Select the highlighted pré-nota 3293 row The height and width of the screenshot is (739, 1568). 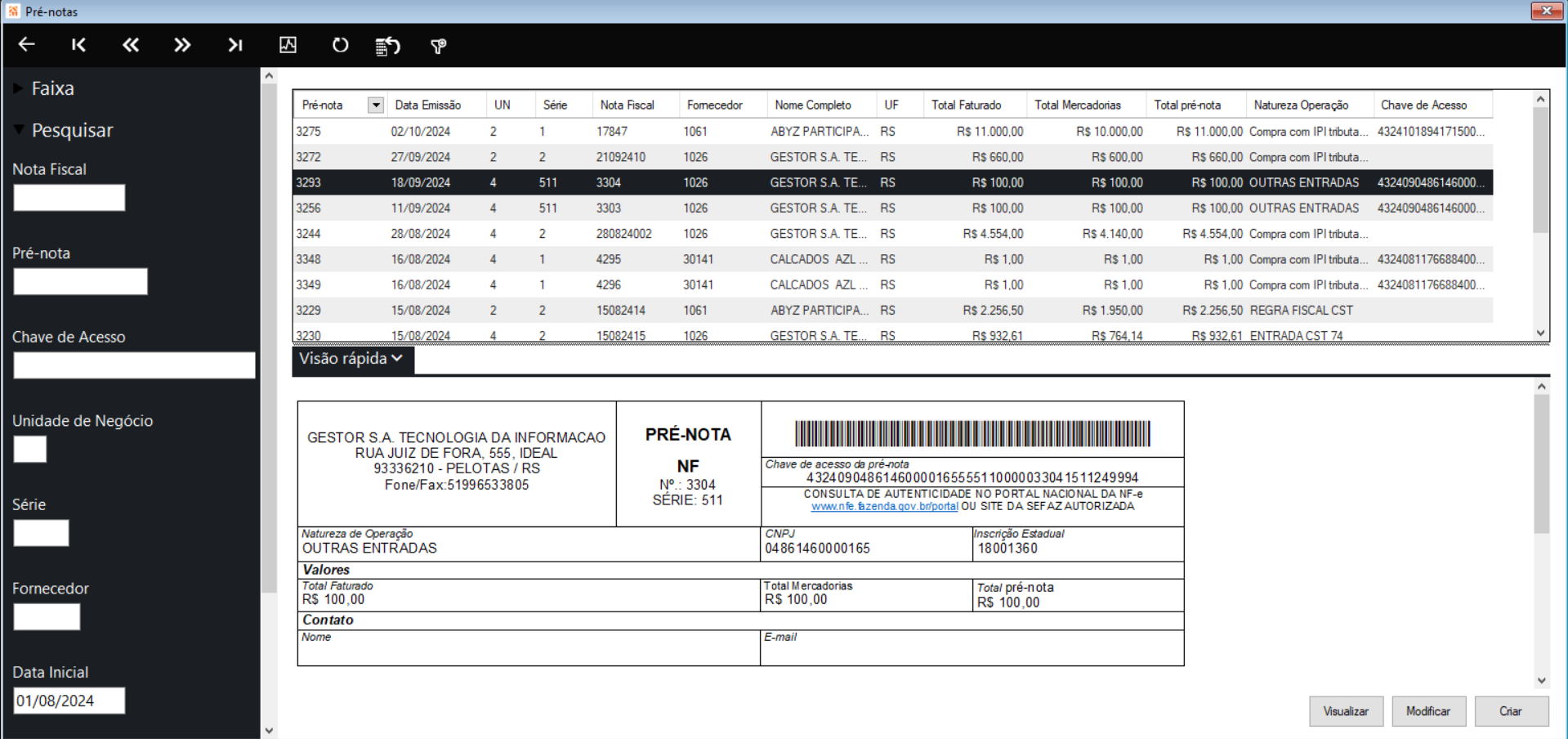[893, 182]
